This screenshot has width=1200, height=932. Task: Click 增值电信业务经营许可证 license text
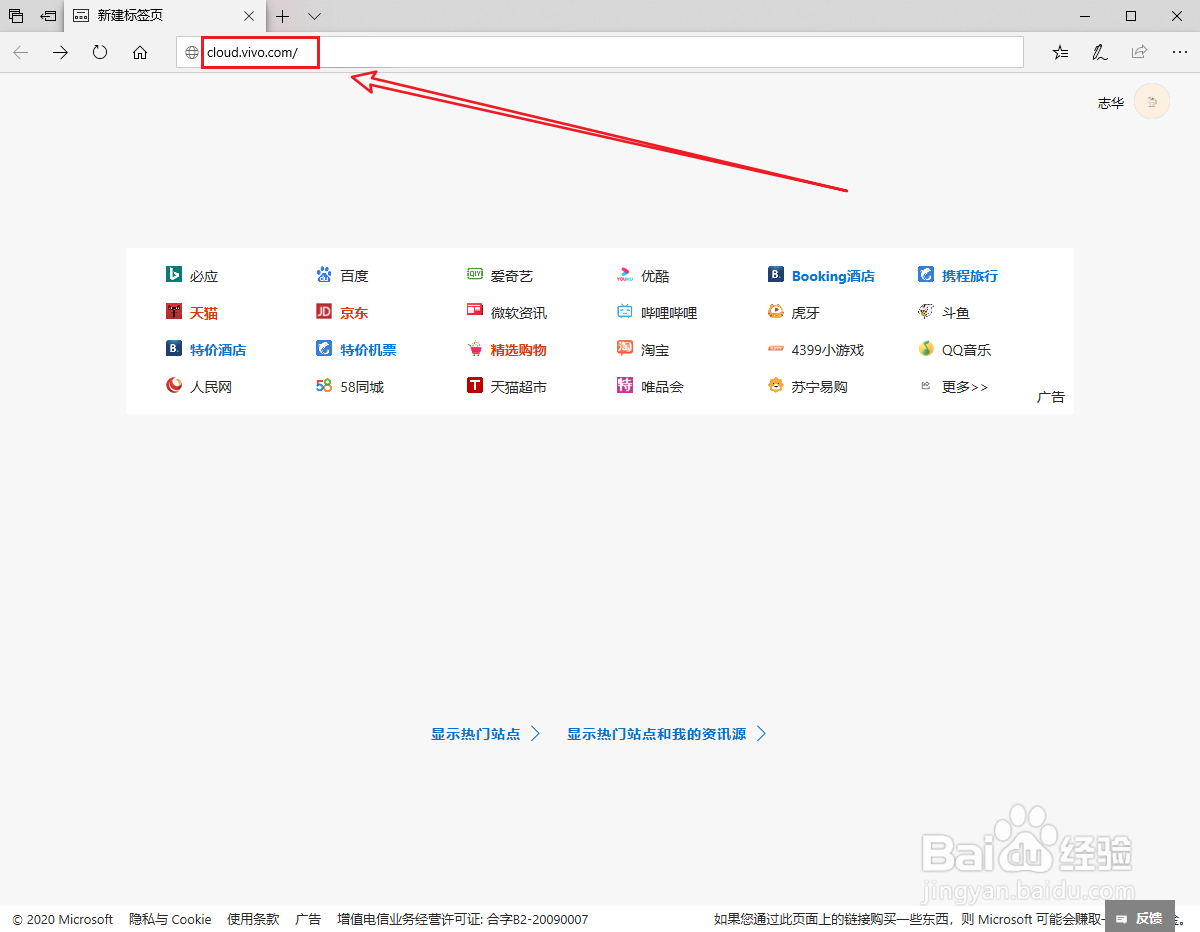click(x=462, y=919)
